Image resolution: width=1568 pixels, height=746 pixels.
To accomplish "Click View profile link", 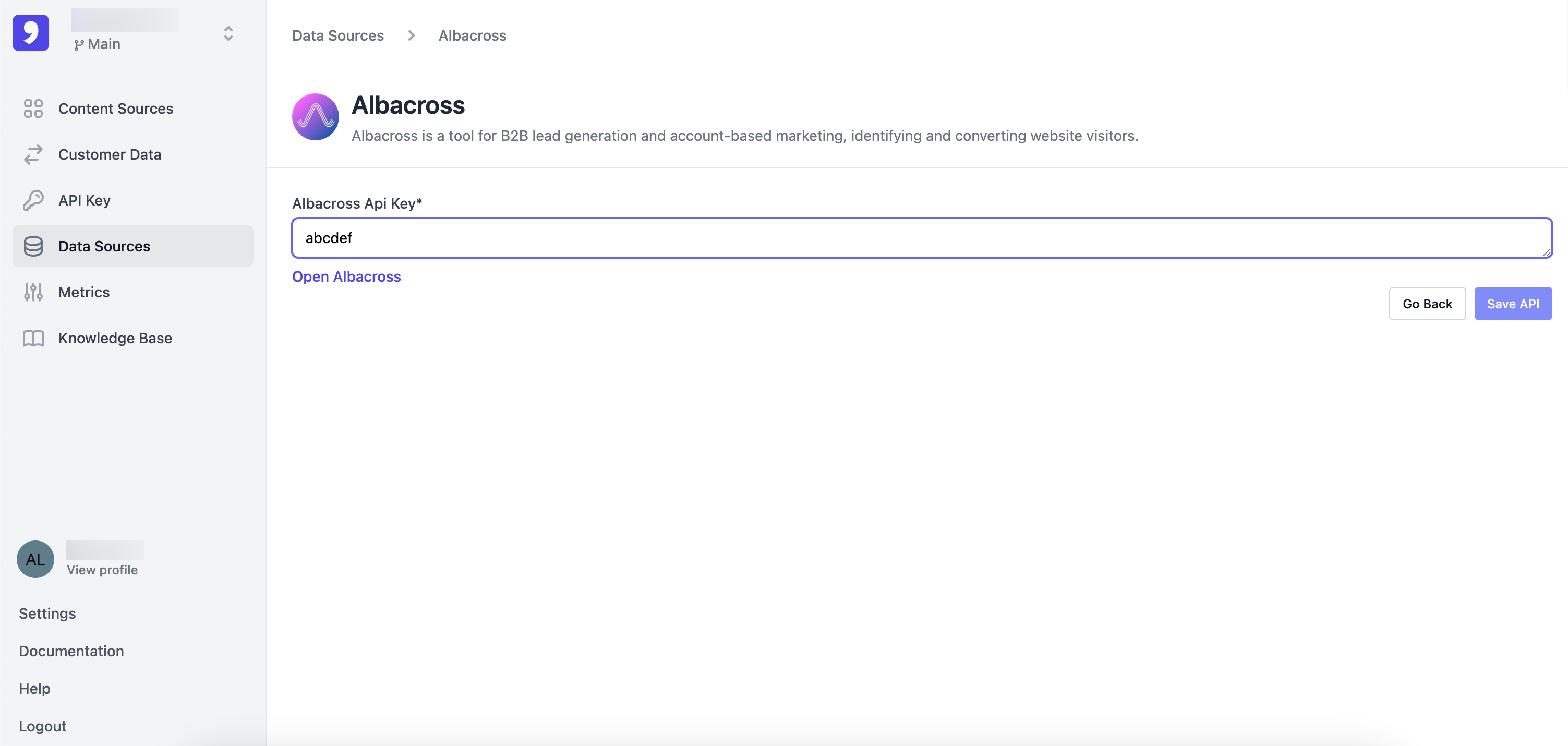I will coord(102,570).
